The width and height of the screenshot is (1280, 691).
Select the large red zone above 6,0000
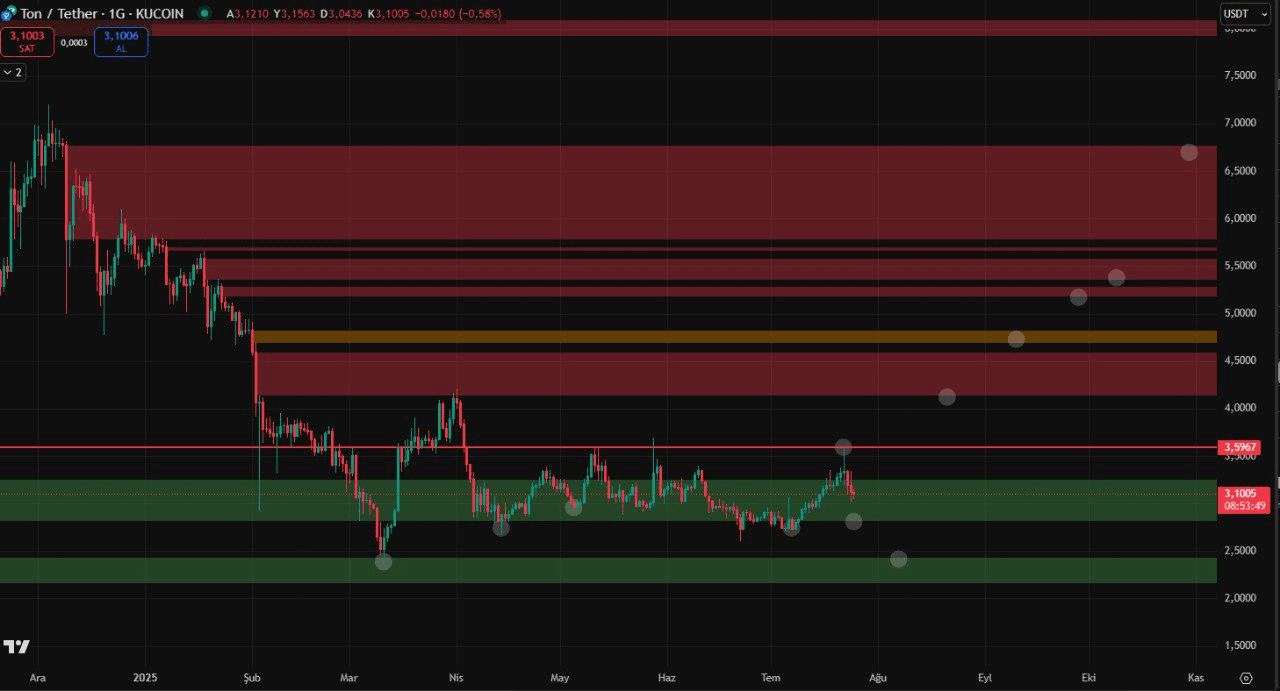tap(641, 193)
